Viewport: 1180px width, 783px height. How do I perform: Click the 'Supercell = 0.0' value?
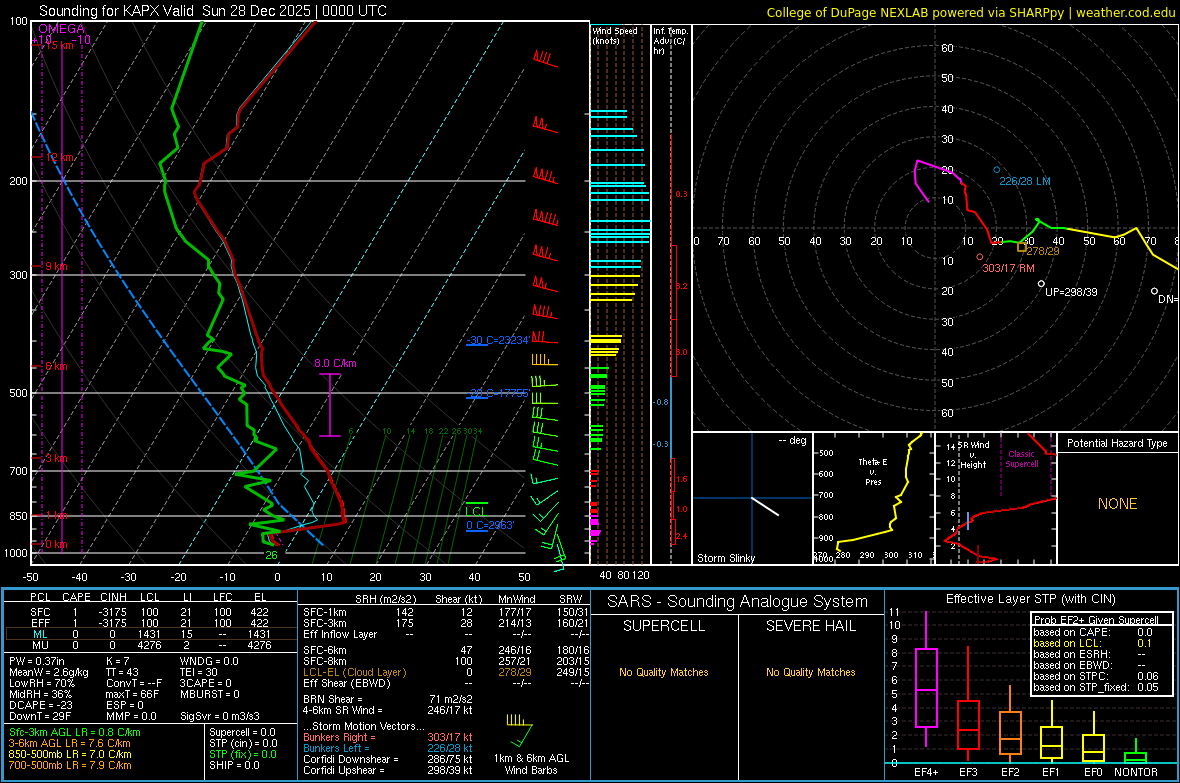tap(242, 732)
